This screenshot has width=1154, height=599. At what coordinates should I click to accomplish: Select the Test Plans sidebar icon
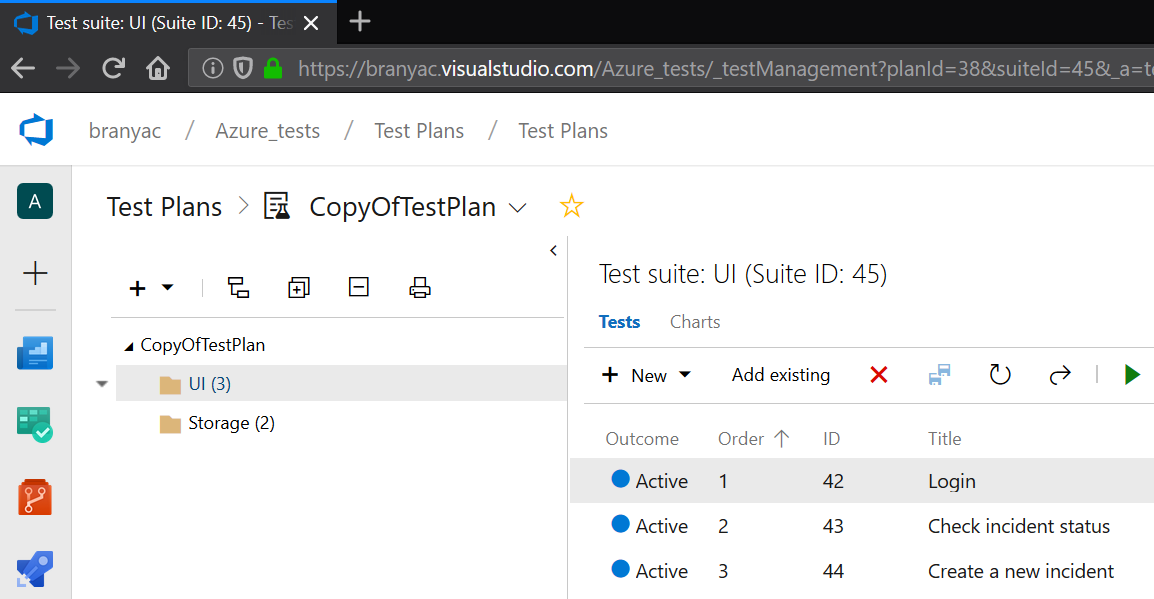click(x=35, y=424)
